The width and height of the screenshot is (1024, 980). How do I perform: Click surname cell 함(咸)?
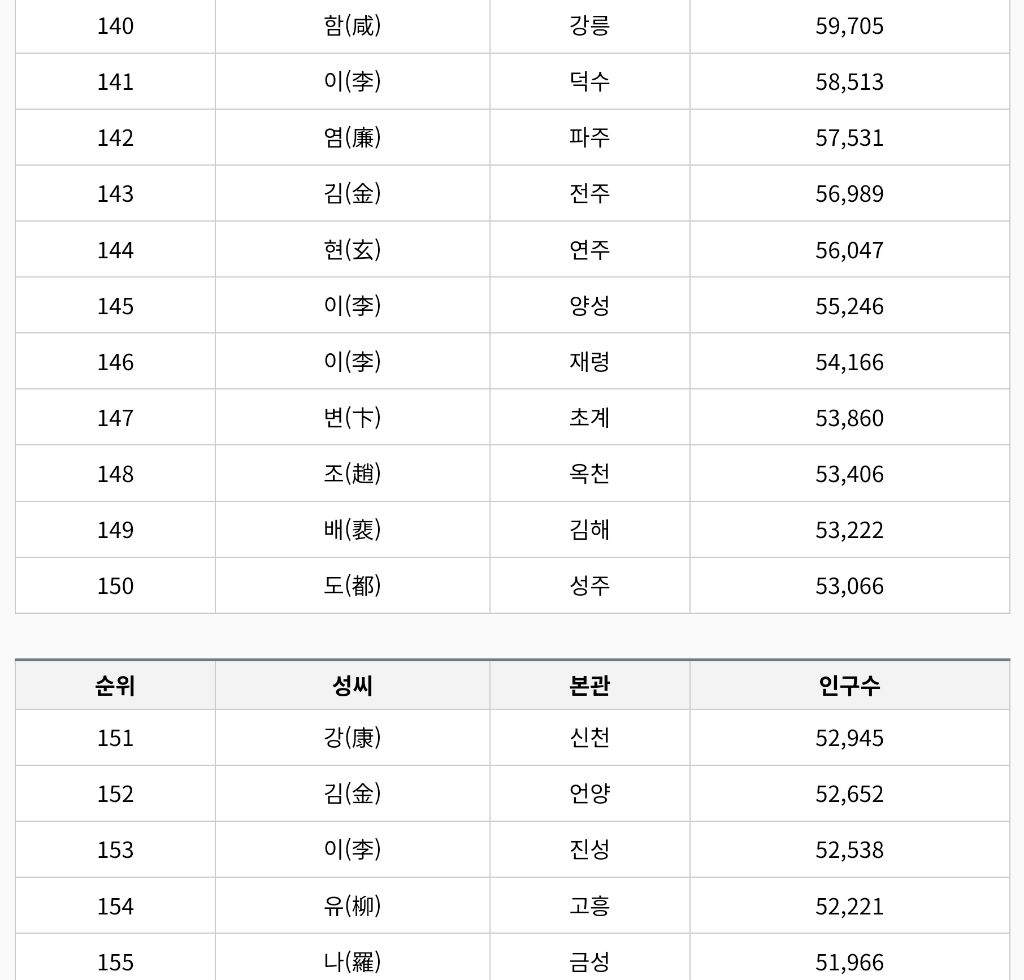pos(353,26)
